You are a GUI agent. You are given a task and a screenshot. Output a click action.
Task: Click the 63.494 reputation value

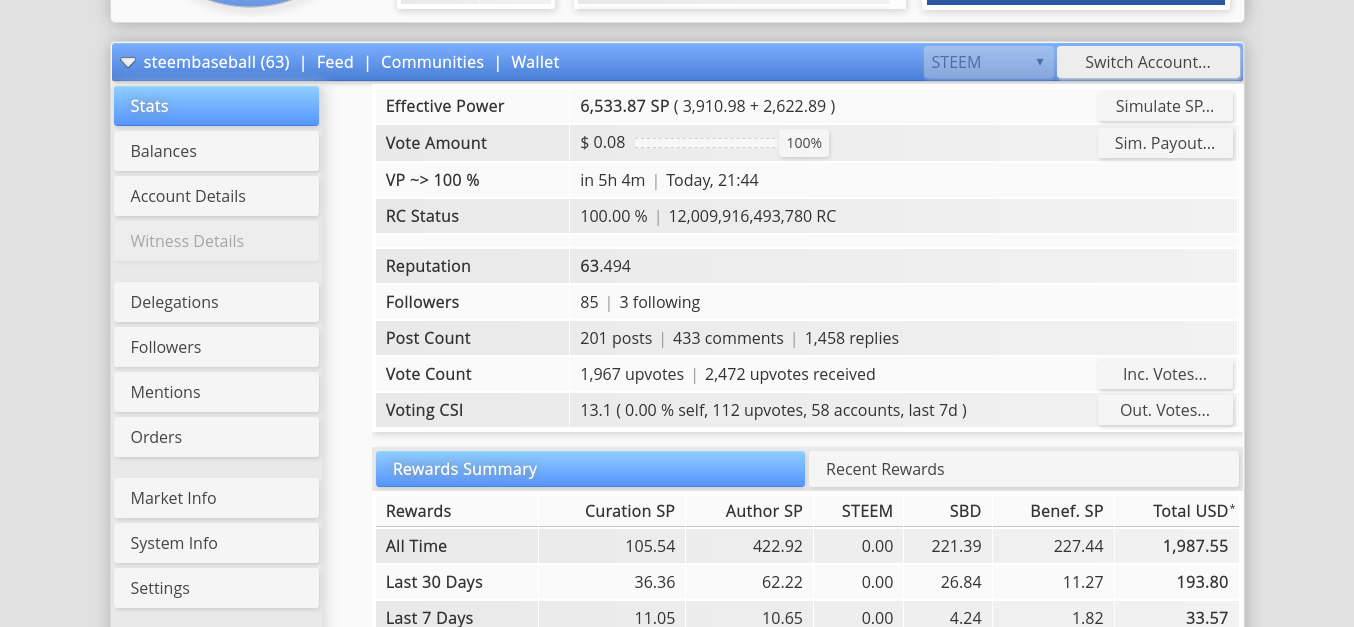[605, 266]
